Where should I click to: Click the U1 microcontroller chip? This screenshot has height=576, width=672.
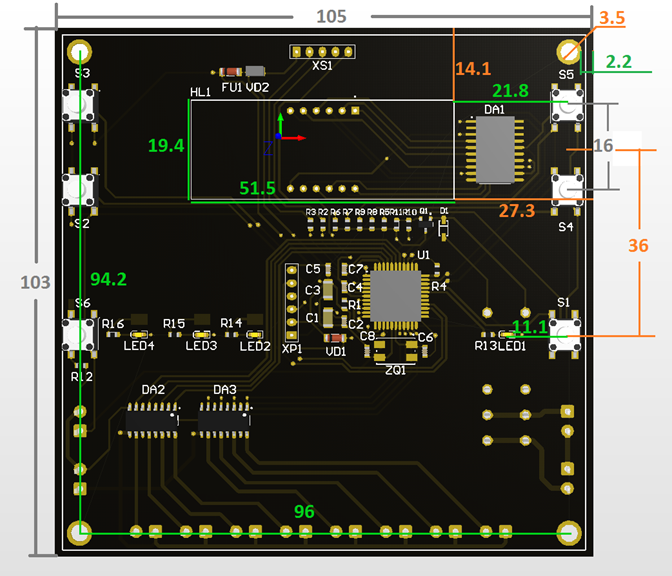[x=395, y=296]
